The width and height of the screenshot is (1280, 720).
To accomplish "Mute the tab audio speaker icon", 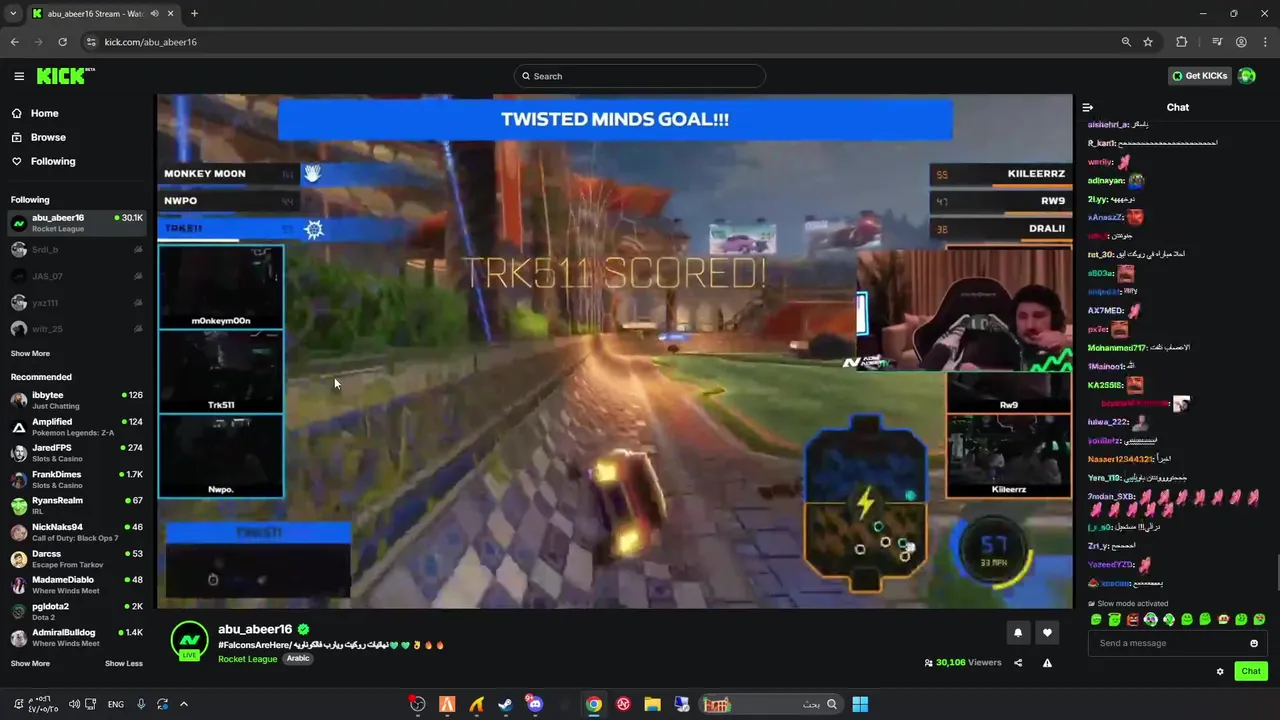I will (154, 14).
